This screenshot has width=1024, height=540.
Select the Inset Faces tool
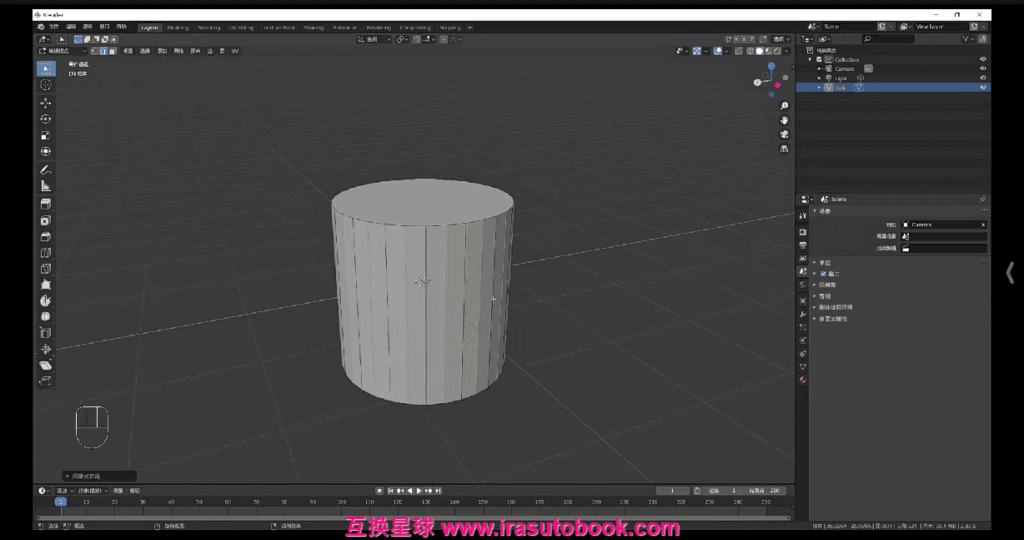click(x=46, y=221)
